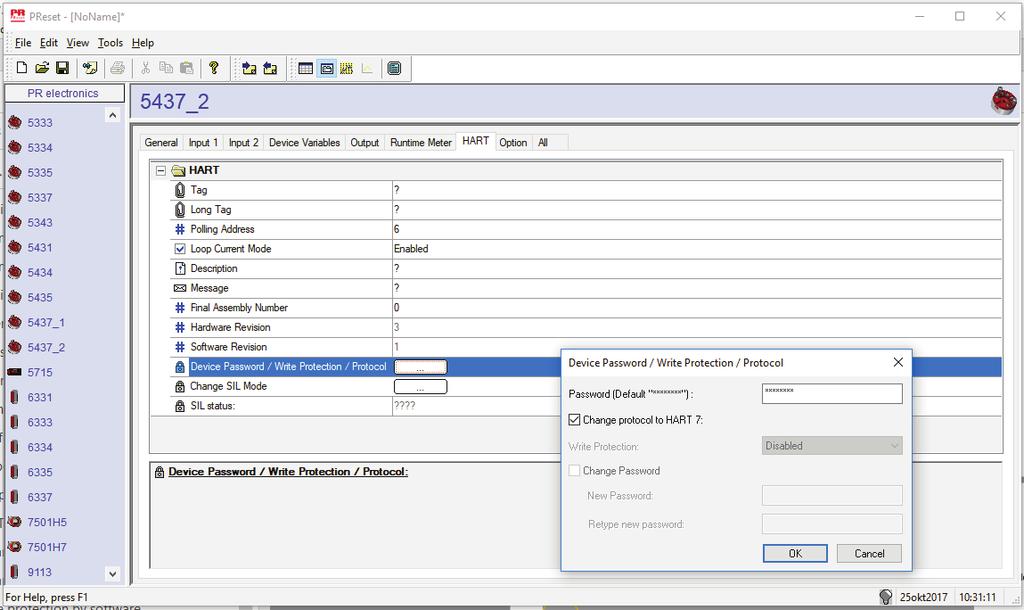Collapse the HART tree group
Viewport: 1024px width, 610px height.
click(160, 170)
